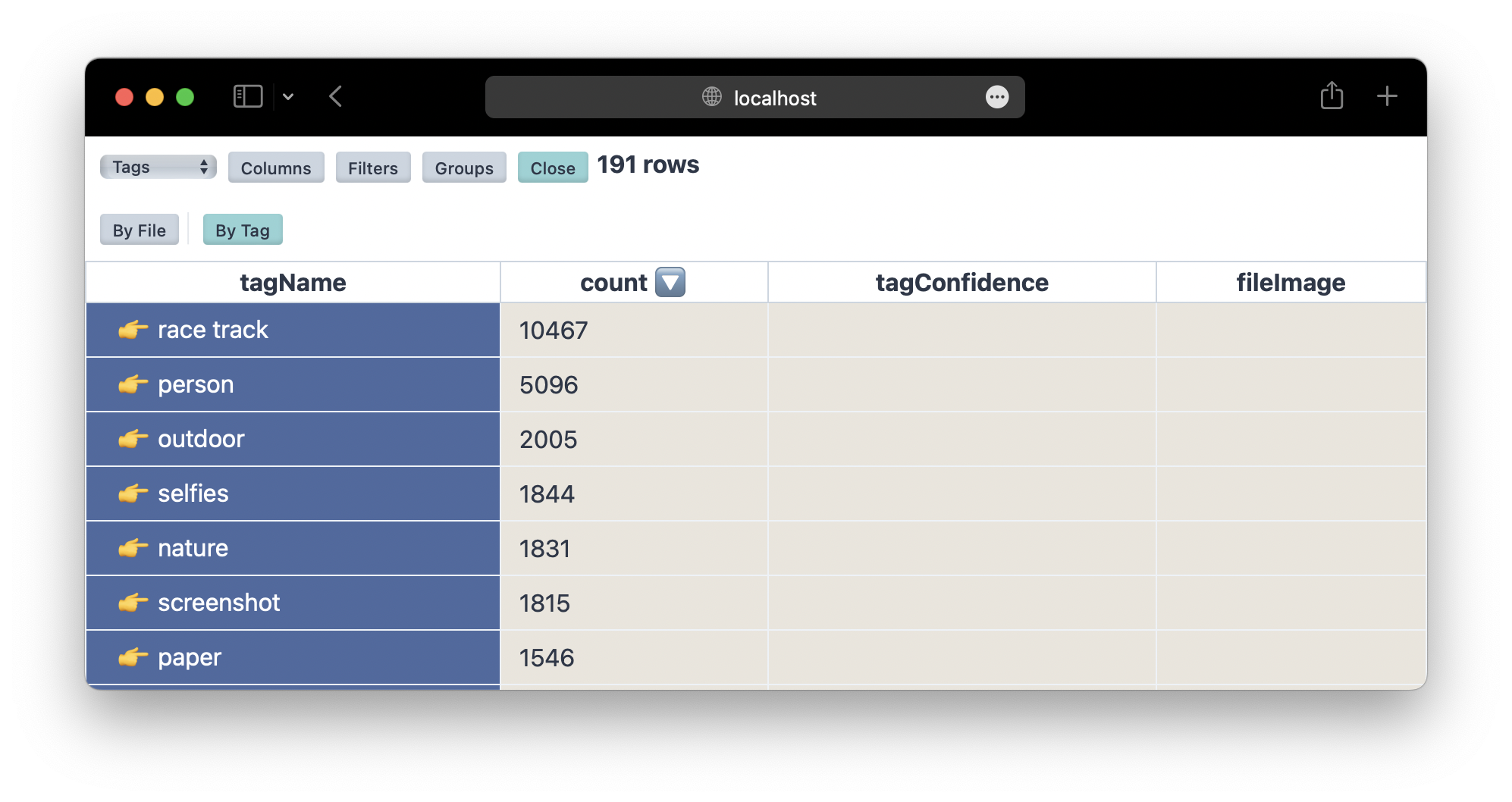
Task: Click the localhost address field
Action: pyautogui.click(x=754, y=97)
